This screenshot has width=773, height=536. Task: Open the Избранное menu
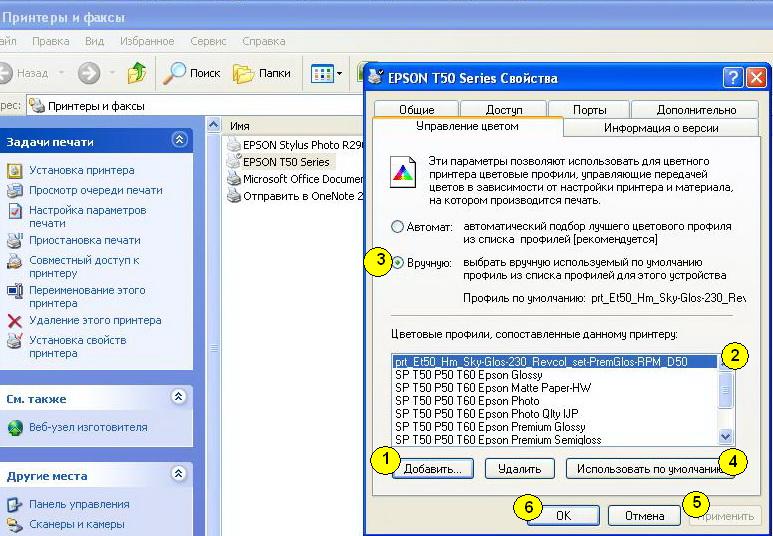(147, 41)
